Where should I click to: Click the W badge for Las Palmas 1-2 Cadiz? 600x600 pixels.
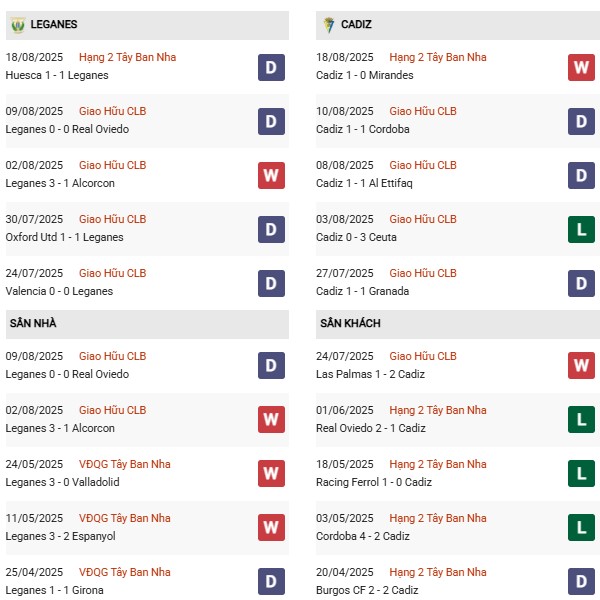point(581,365)
